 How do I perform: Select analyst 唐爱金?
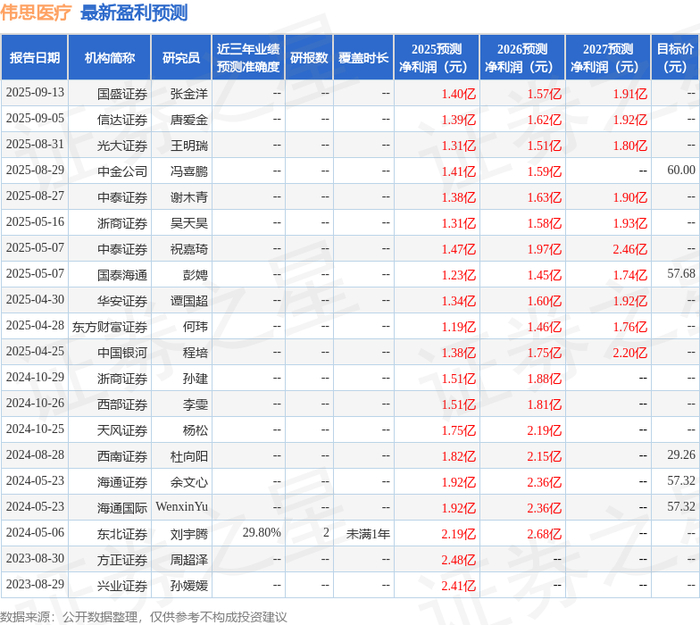[189, 120]
